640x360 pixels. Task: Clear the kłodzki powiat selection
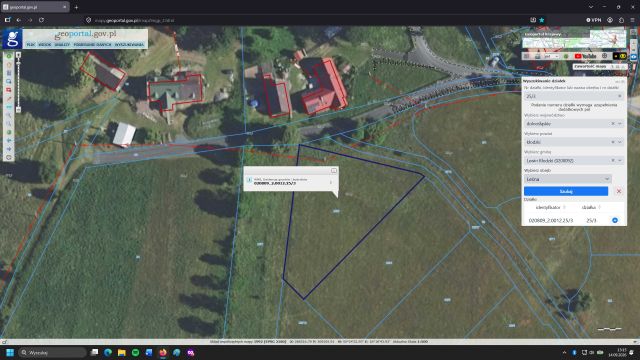click(x=613, y=142)
